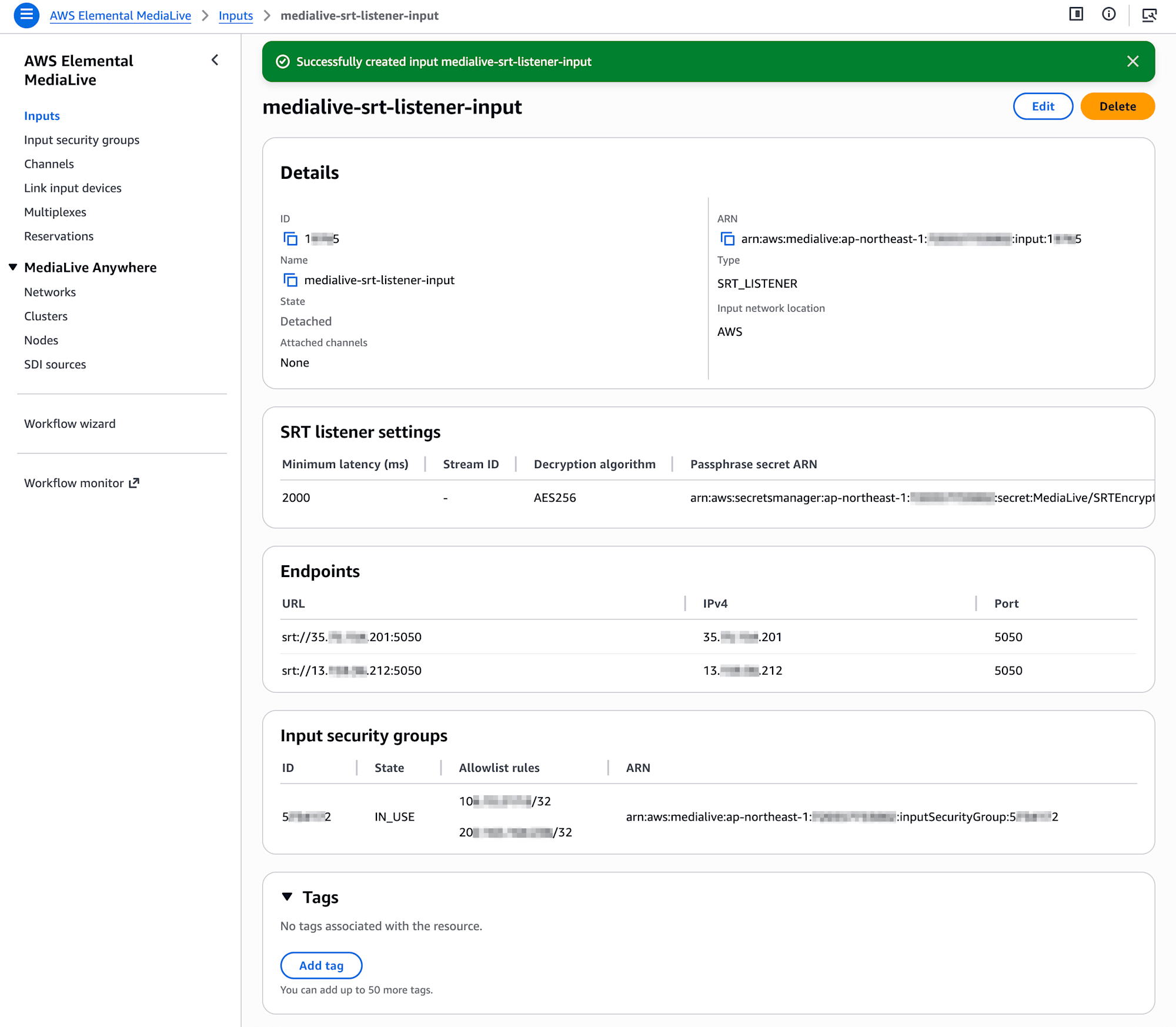Open SDI sources in sidebar

[55, 365]
